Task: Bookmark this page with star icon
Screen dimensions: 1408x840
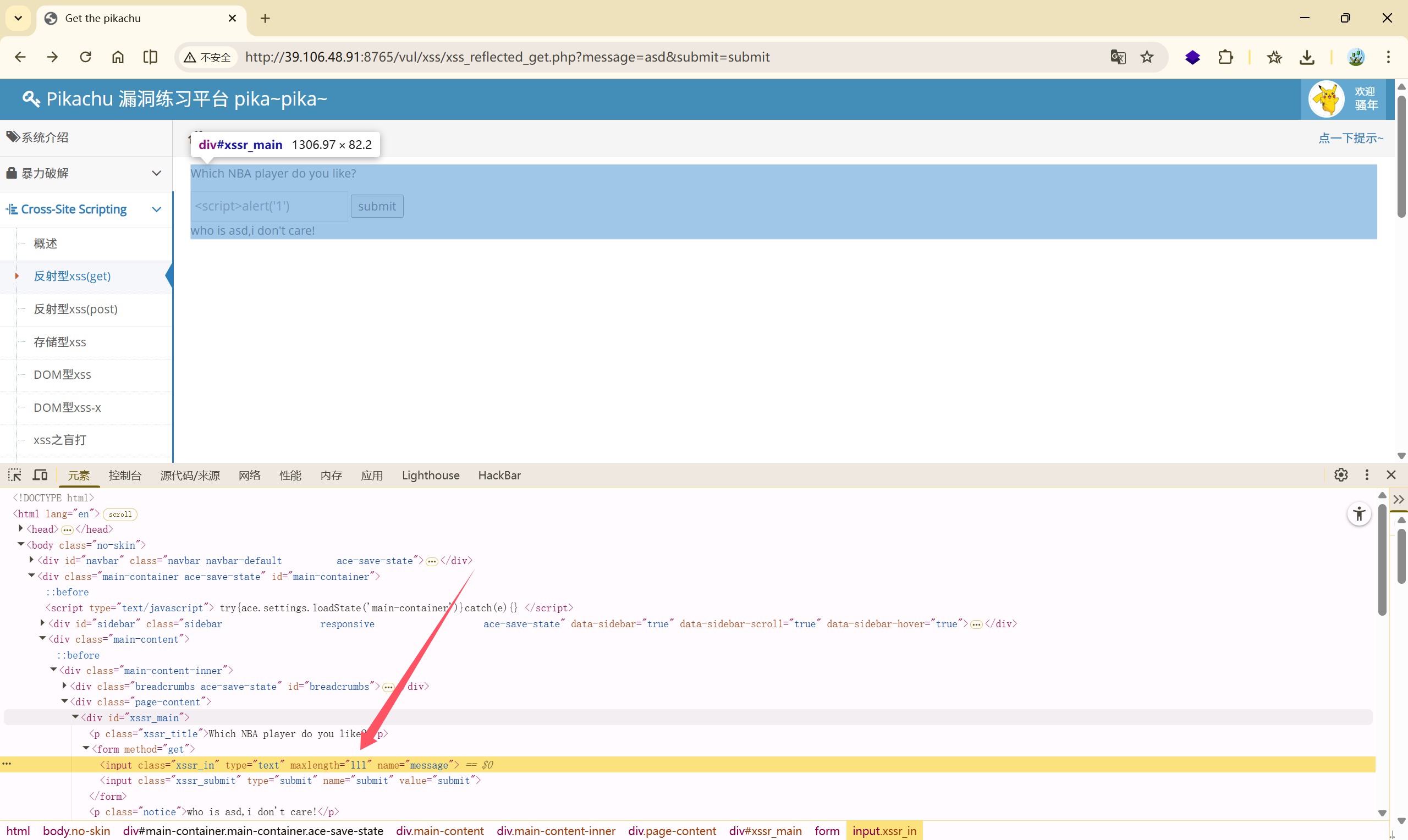Action: (1146, 57)
